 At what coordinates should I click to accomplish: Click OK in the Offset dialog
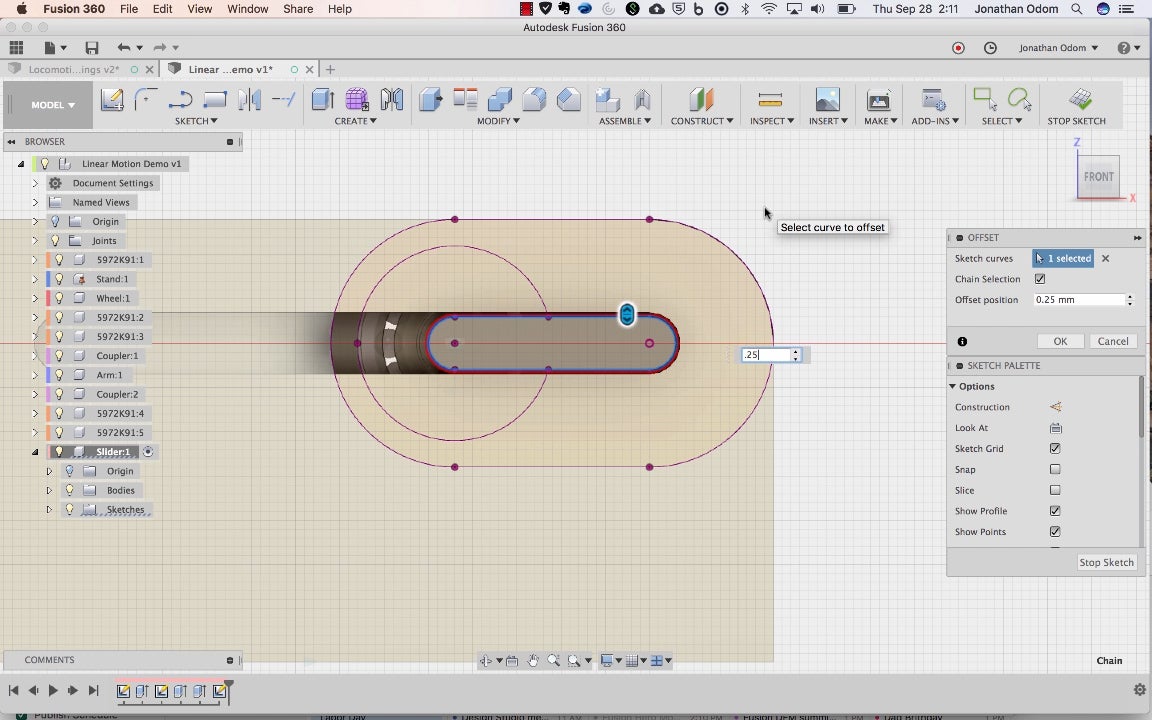coord(1060,341)
